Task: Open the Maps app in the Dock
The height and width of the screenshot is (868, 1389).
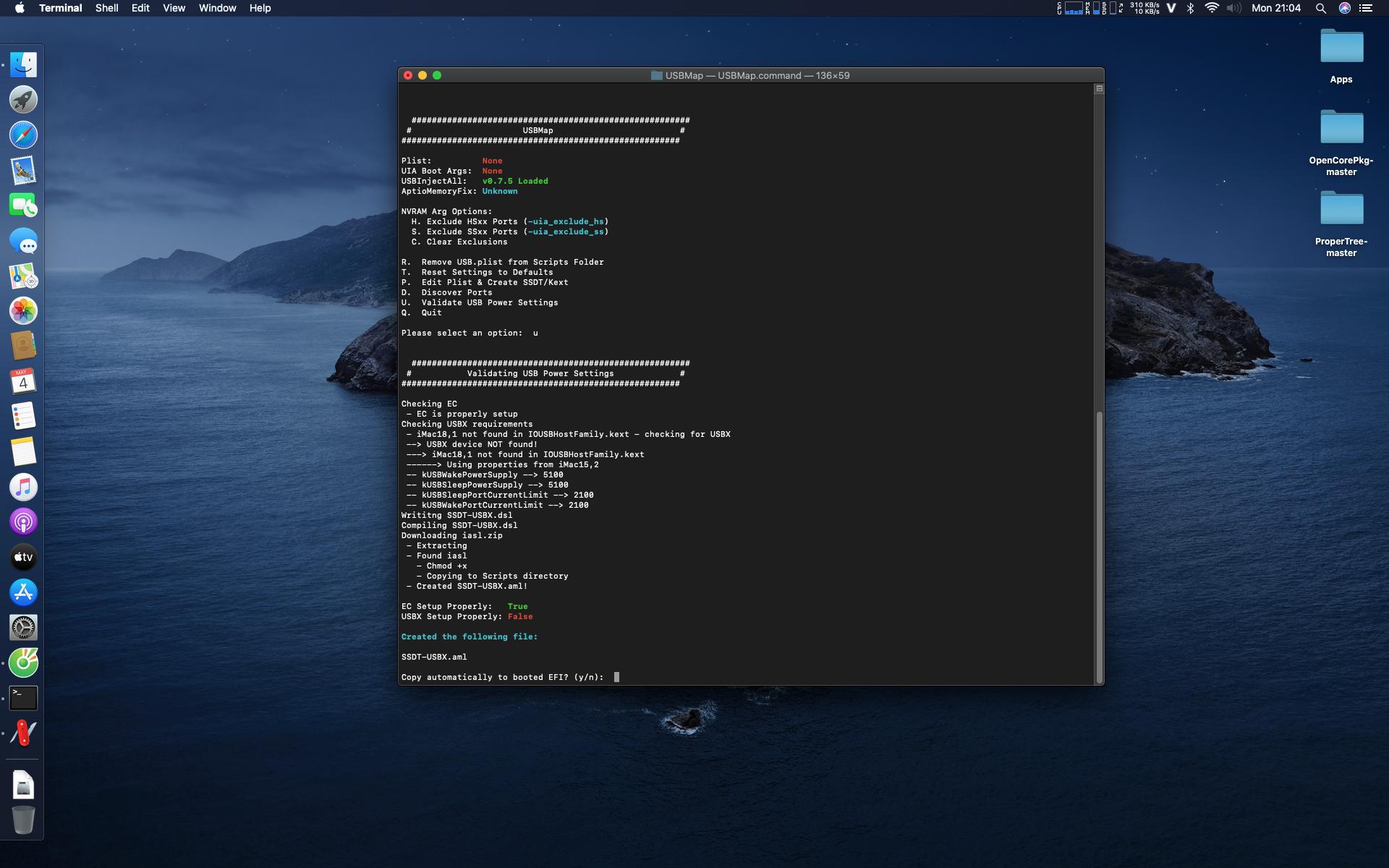Action: [x=23, y=276]
